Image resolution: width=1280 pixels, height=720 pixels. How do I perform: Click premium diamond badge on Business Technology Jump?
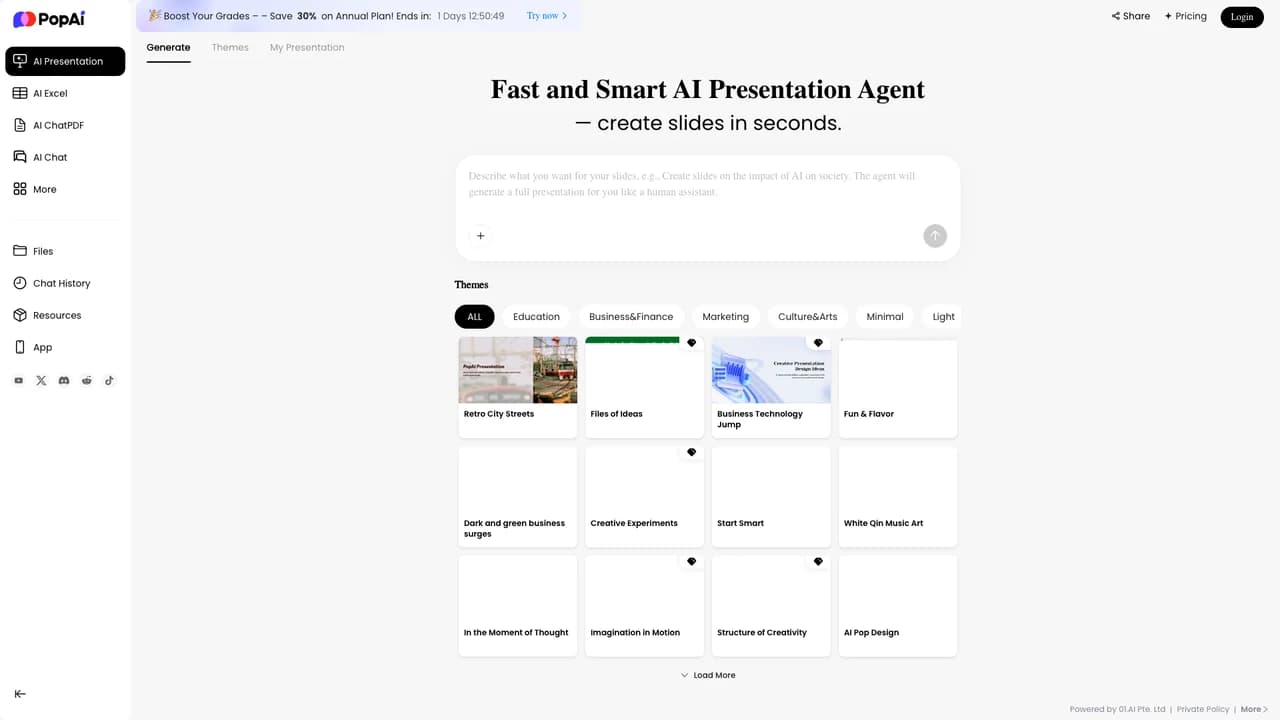(x=818, y=343)
